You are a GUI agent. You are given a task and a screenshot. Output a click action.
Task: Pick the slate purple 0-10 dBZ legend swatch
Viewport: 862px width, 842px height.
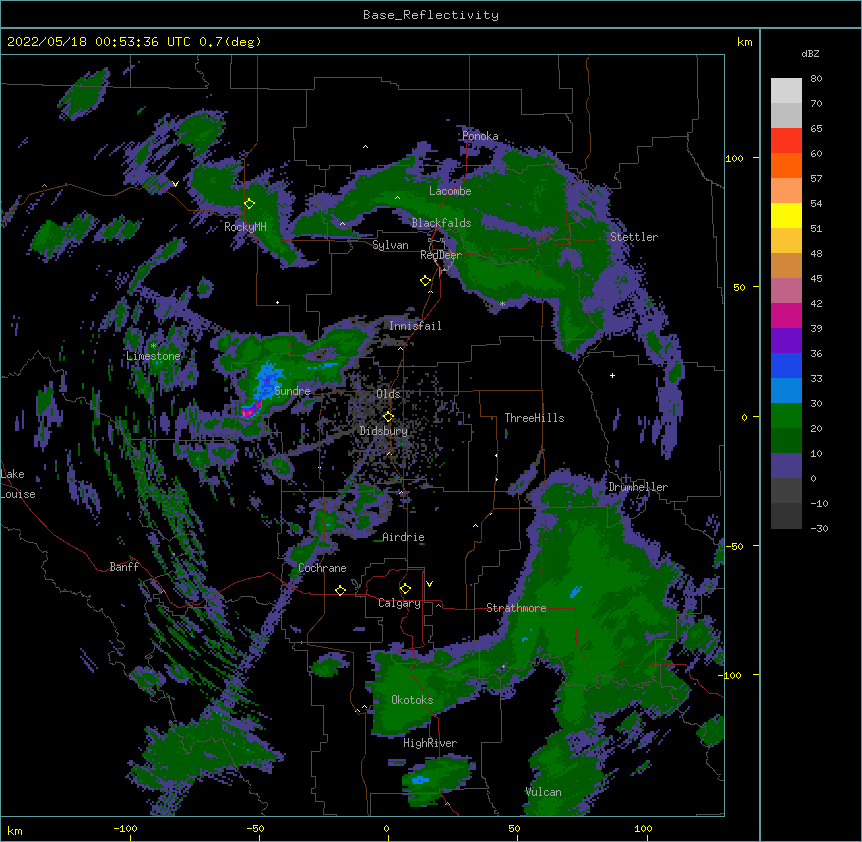point(786,466)
